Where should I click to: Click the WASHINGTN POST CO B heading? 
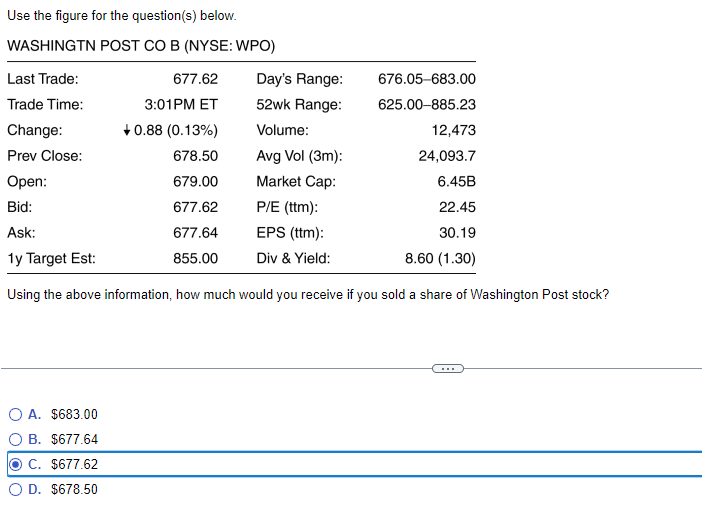pos(141,46)
